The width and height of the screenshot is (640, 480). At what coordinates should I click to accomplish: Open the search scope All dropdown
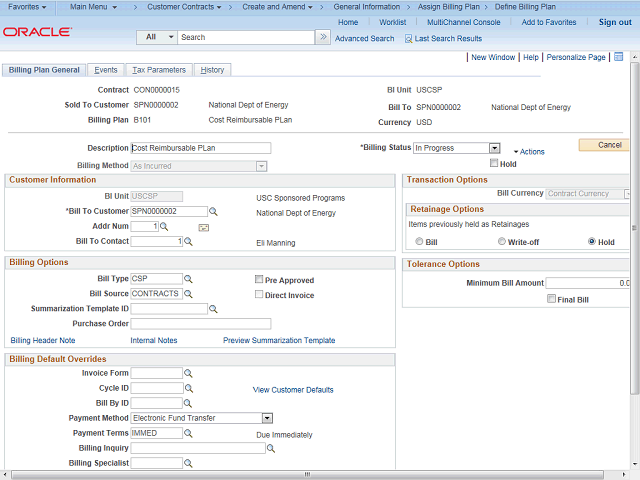(156, 37)
